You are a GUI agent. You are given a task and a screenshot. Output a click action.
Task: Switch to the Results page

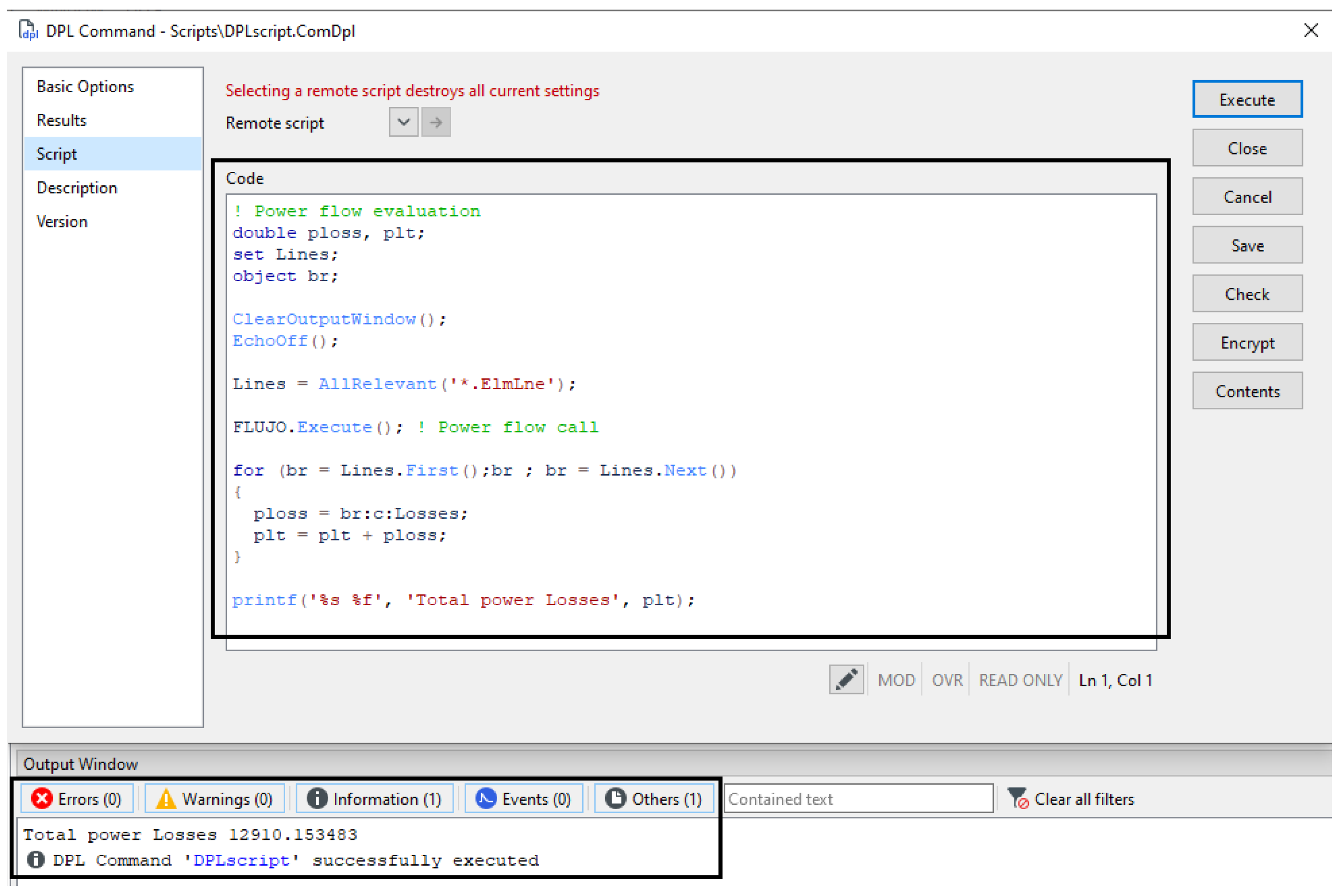(x=62, y=120)
